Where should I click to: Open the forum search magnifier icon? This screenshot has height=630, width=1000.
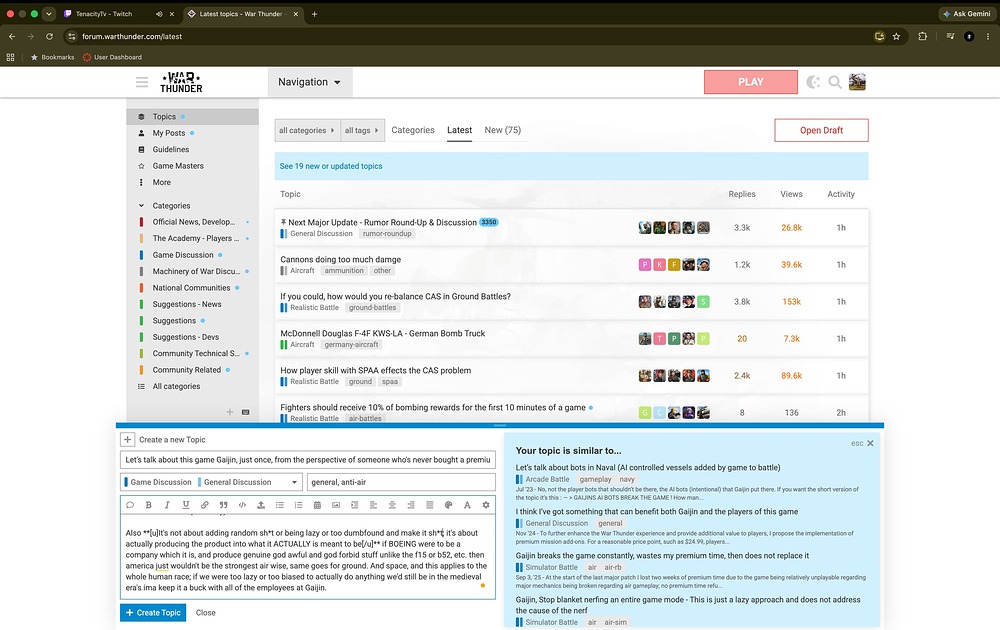835,82
